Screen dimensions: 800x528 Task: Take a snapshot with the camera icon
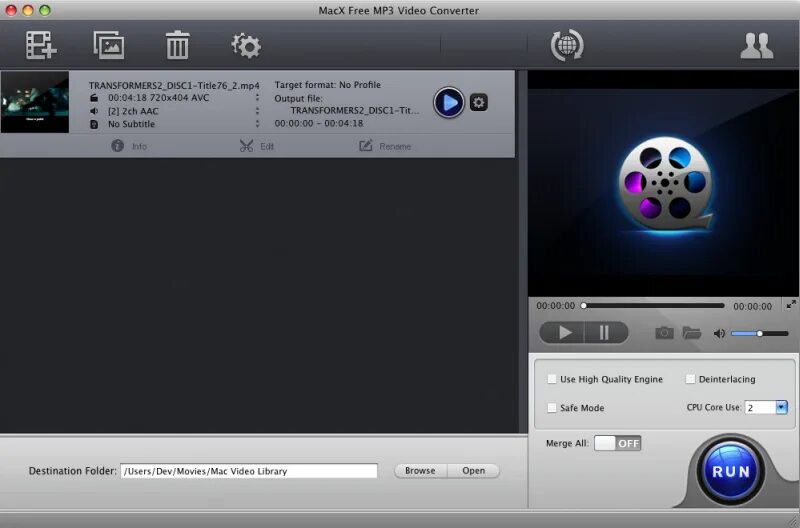(664, 333)
